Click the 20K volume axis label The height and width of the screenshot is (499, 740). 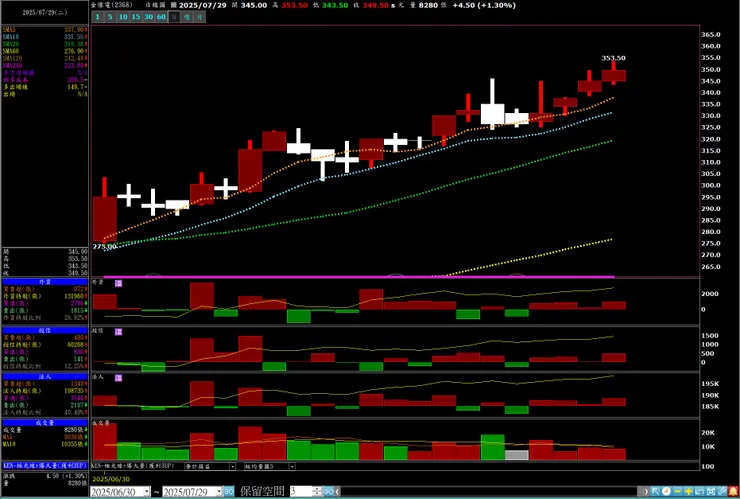point(708,432)
